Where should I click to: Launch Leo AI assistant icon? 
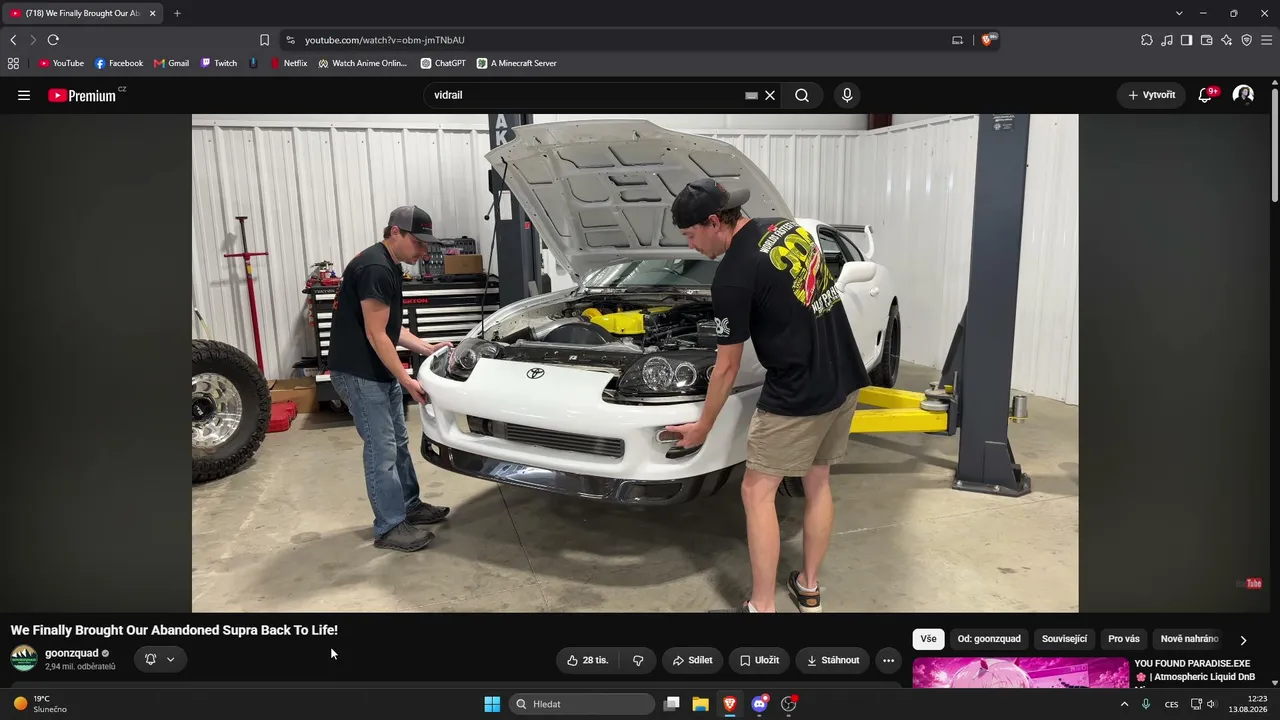1226,40
